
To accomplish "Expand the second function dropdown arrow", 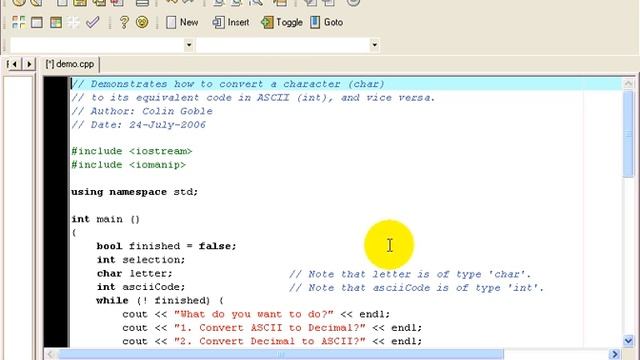I will point(374,45).
